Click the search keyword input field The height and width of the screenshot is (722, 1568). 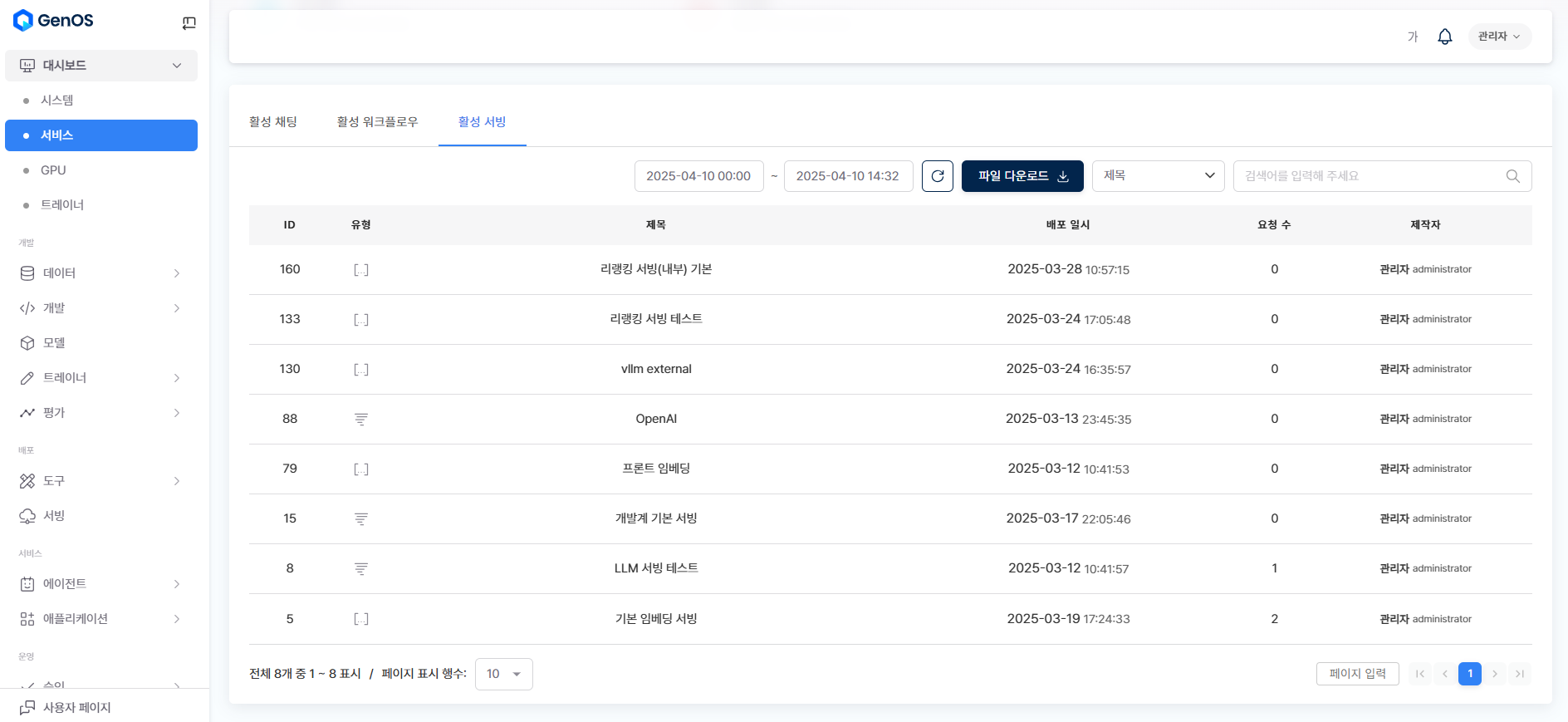click(1370, 176)
